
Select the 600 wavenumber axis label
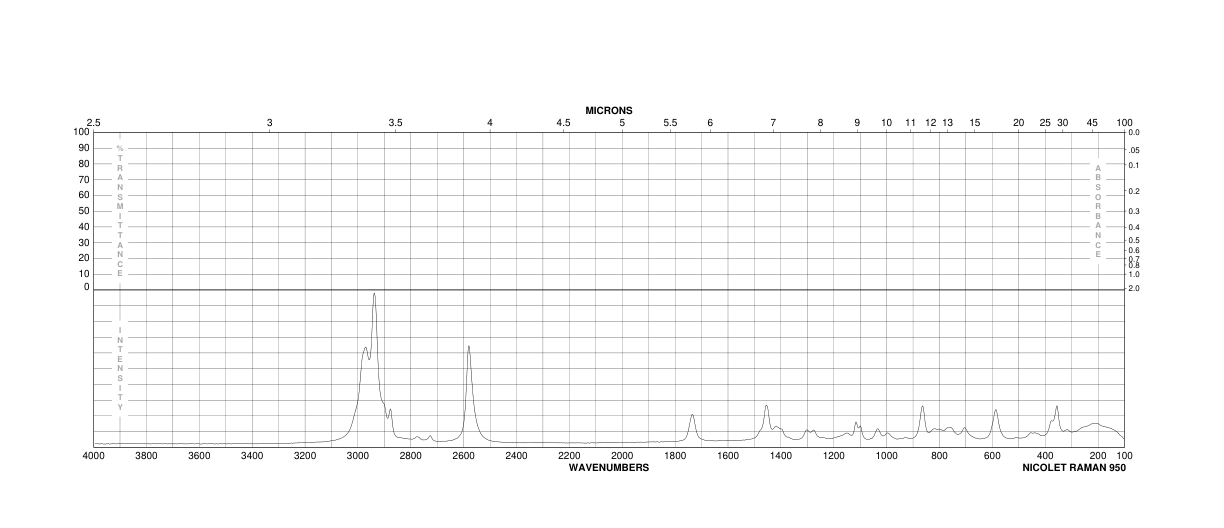(x=992, y=456)
